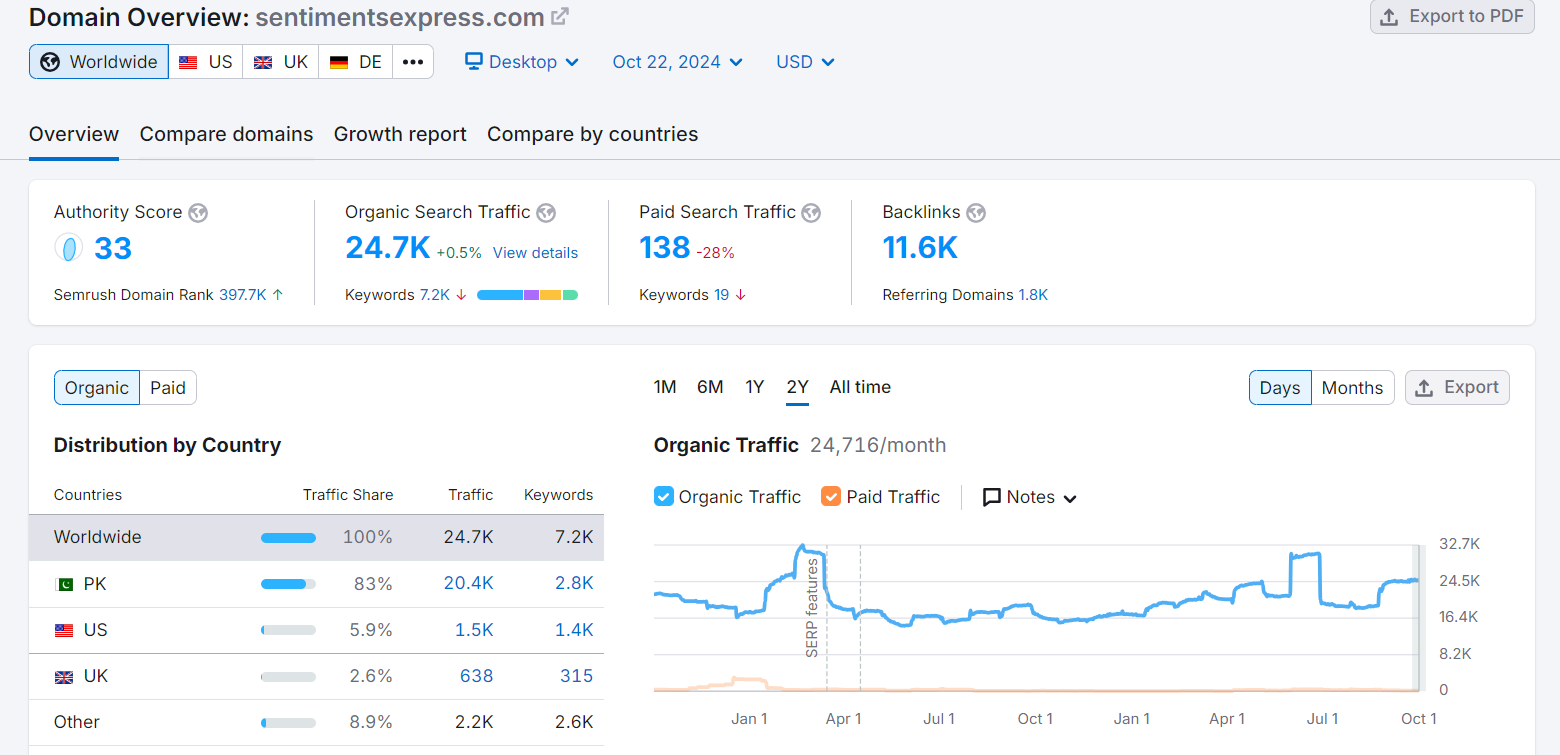Image resolution: width=1560 pixels, height=755 pixels.
Task: Uncheck the Paid Traffic checkbox
Action: pos(831,496)
